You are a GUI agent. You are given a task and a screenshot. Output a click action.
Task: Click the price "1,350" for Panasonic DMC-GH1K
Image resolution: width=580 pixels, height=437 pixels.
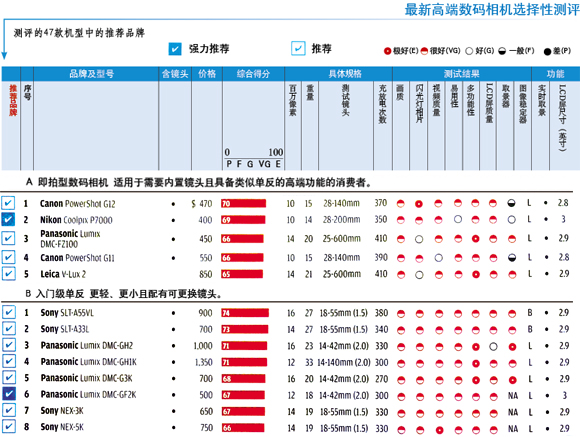[x=204, y=362]
